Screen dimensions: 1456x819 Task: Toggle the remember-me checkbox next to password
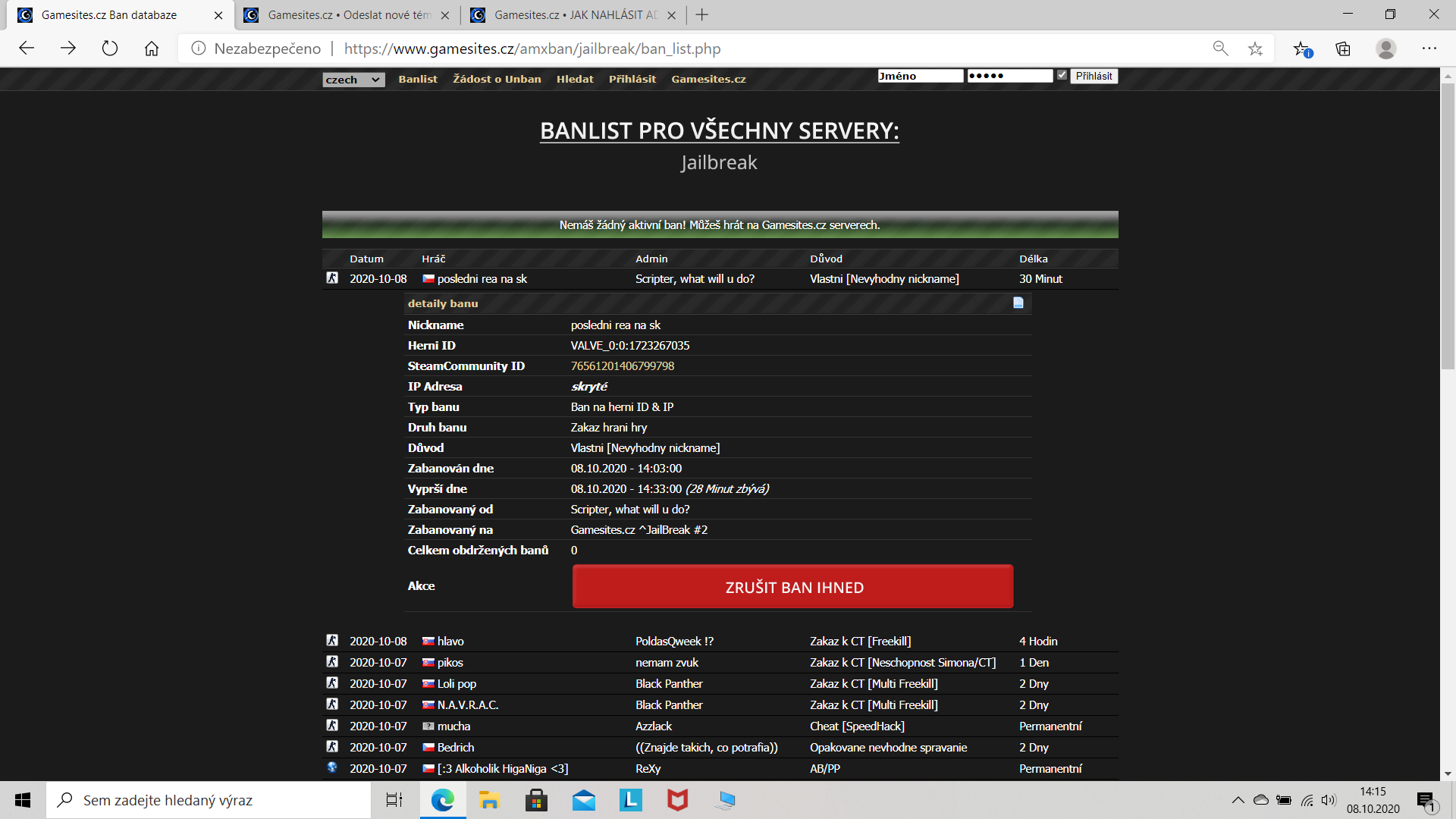[1062, 75]
